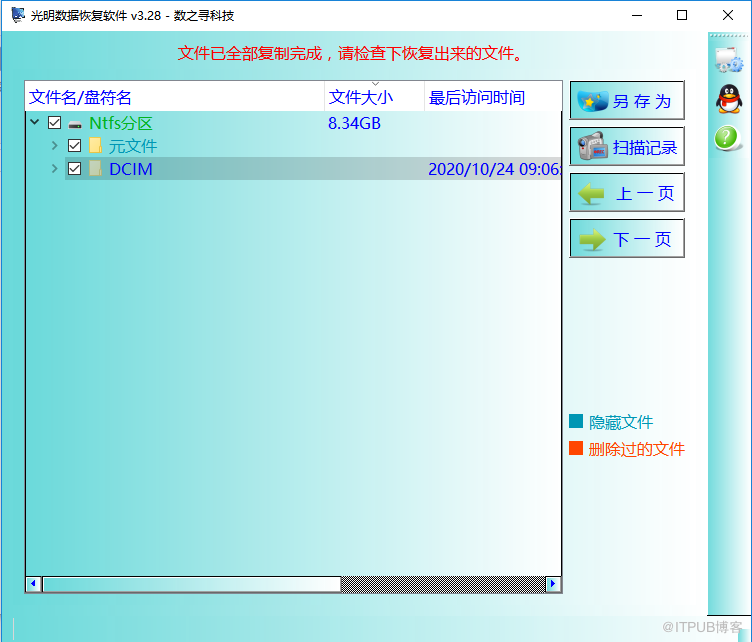The image size is (752, 642).
Task: Expand the 元文件 folder node
Action: click(54, 145)
